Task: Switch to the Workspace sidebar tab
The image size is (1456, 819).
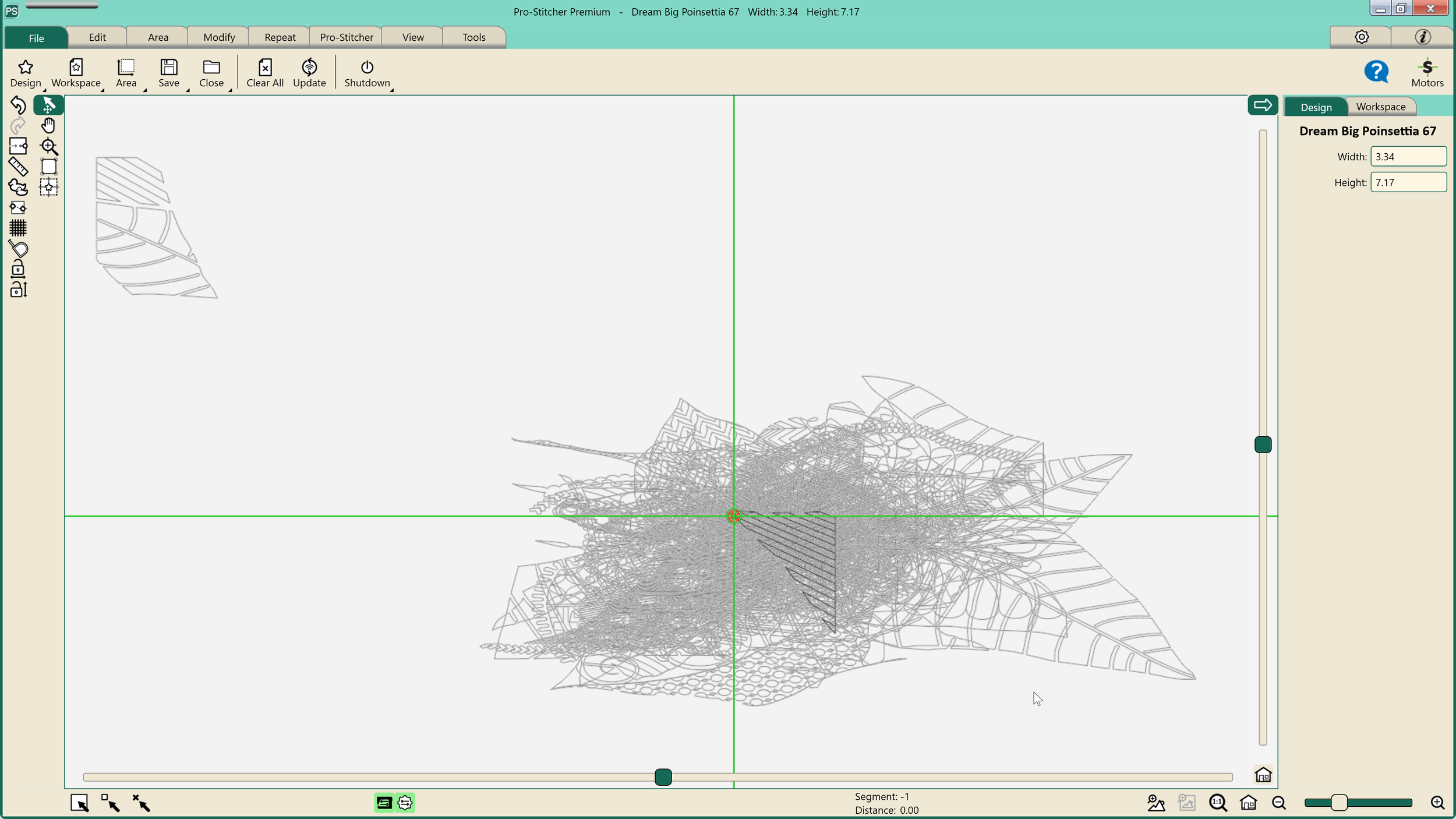Action: click(1380, 107)
